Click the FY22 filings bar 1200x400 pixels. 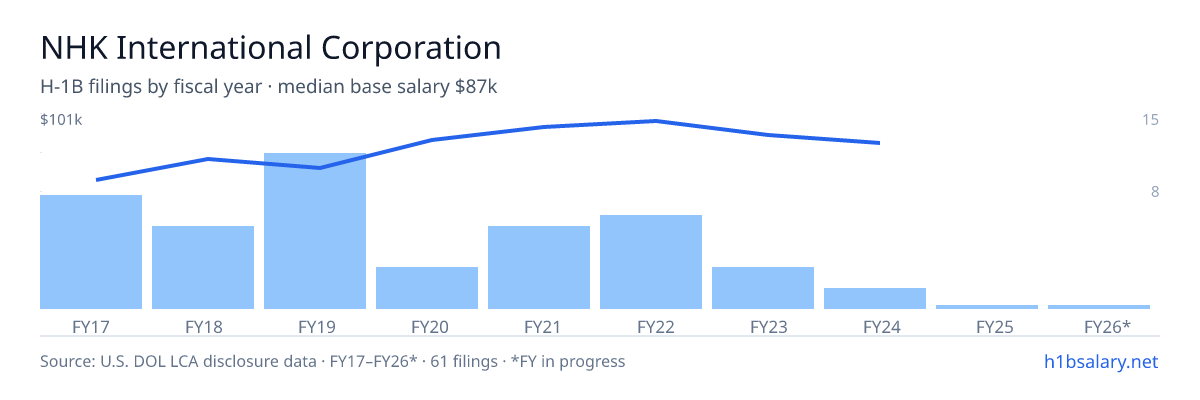click(x=651, y=262)
